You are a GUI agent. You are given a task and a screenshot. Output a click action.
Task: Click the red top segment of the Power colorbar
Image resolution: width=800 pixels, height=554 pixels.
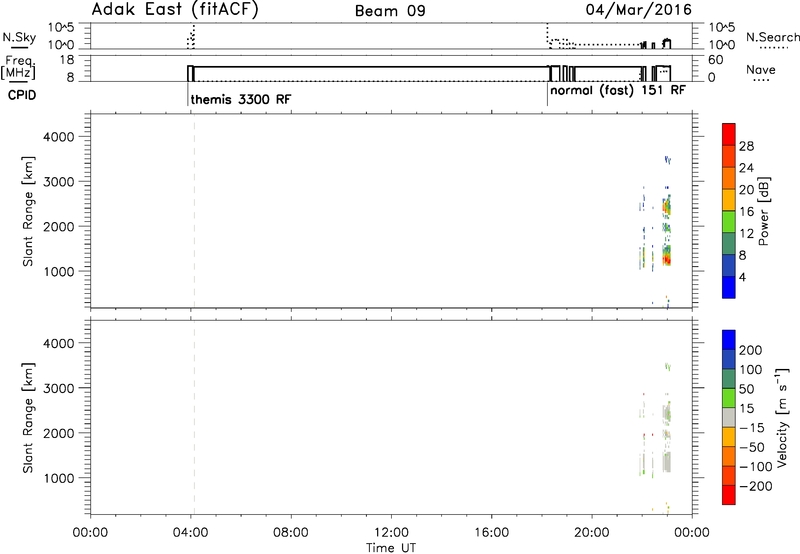point(729,134)
